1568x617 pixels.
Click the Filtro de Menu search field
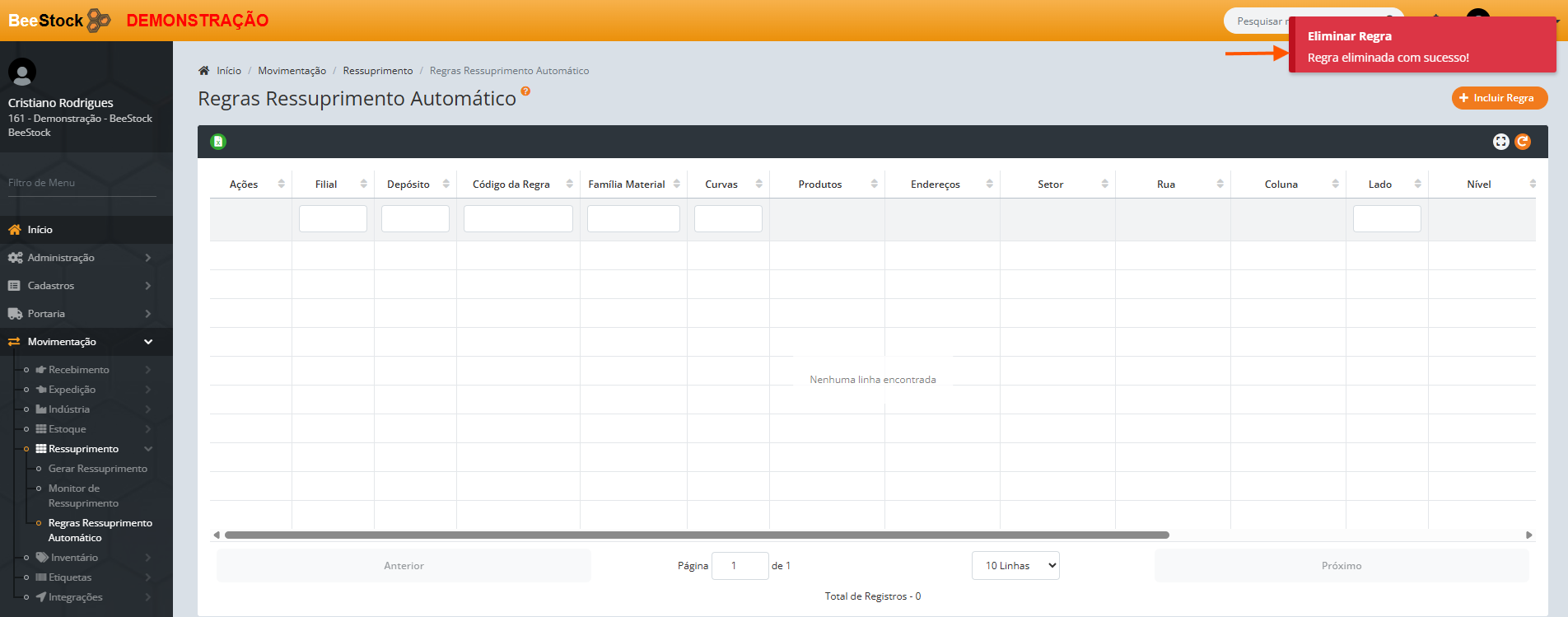[82, 183]
